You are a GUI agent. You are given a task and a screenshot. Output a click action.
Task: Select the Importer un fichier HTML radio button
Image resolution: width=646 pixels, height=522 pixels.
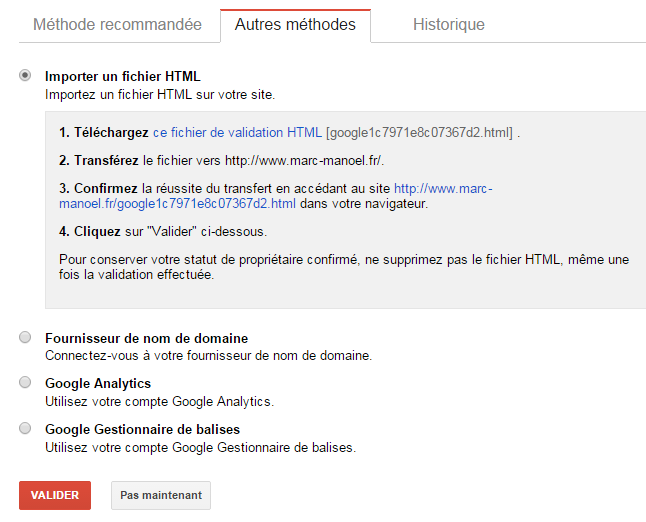(25, 76)
